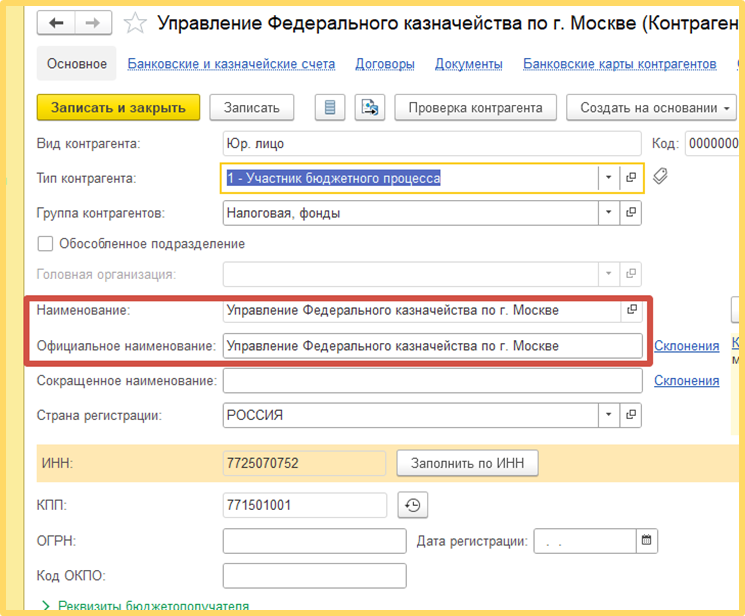The height and width of the screenshot is (616, 745).
Task: Open Склонения link for Официальное наименование
Action: [x=687, y=346]
